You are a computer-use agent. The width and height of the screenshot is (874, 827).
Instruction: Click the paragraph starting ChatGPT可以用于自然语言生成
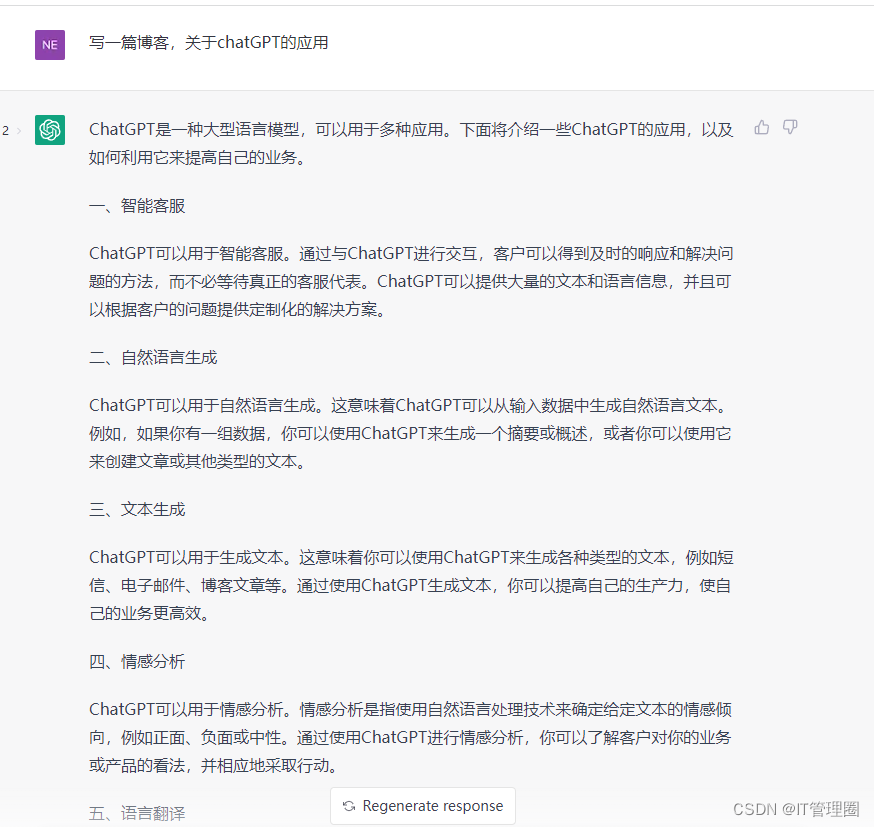pyautogui.click(x=411, y=434)
